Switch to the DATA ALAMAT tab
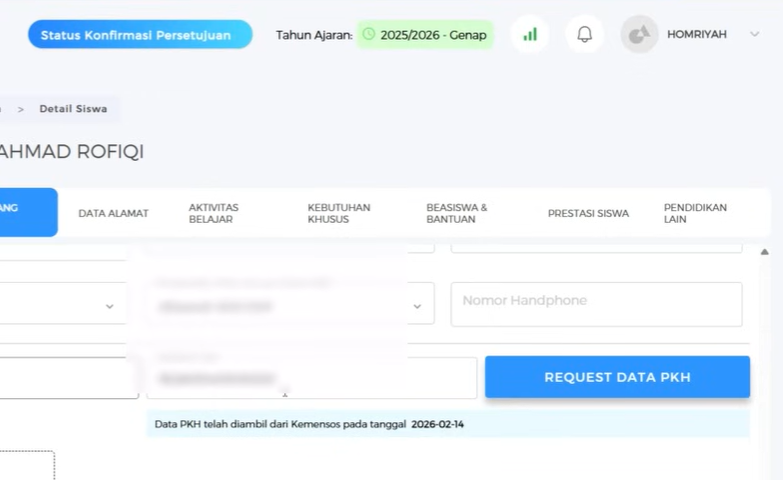The width and height of the screenshot is (783, 480). (113, 213)
